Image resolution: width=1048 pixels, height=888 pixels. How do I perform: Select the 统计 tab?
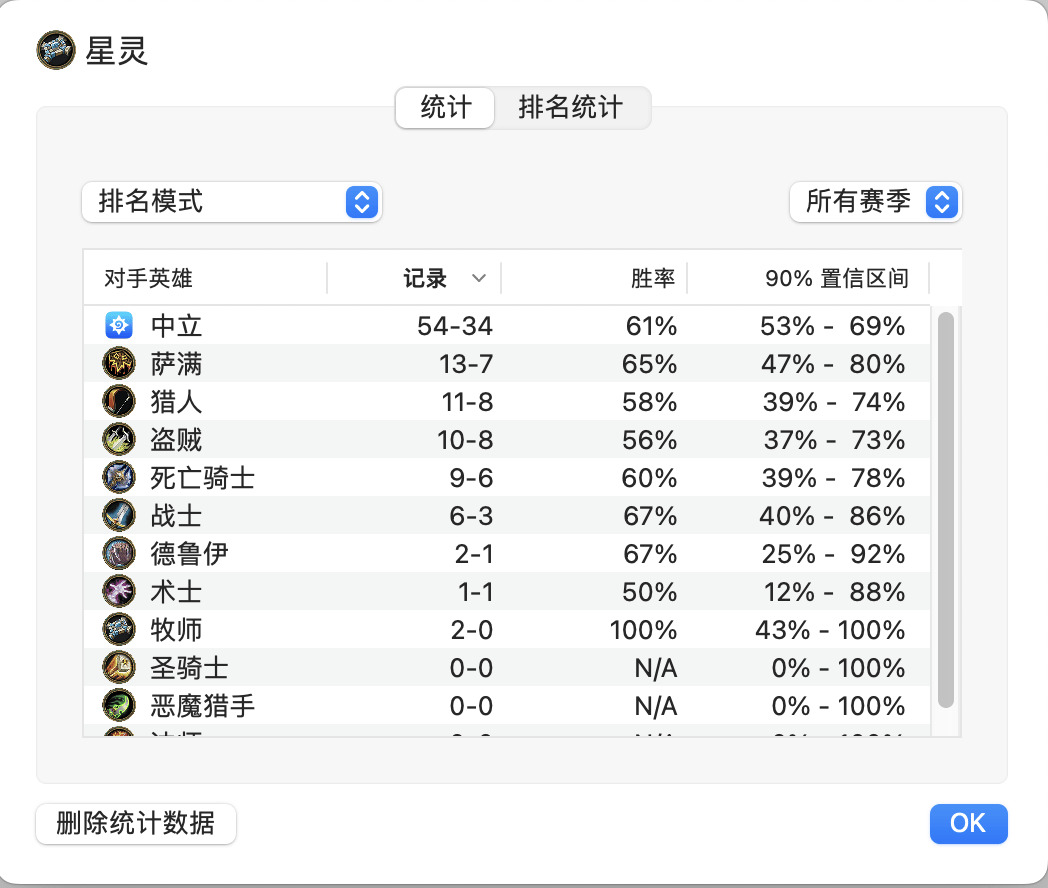click(x=445, y=108)
